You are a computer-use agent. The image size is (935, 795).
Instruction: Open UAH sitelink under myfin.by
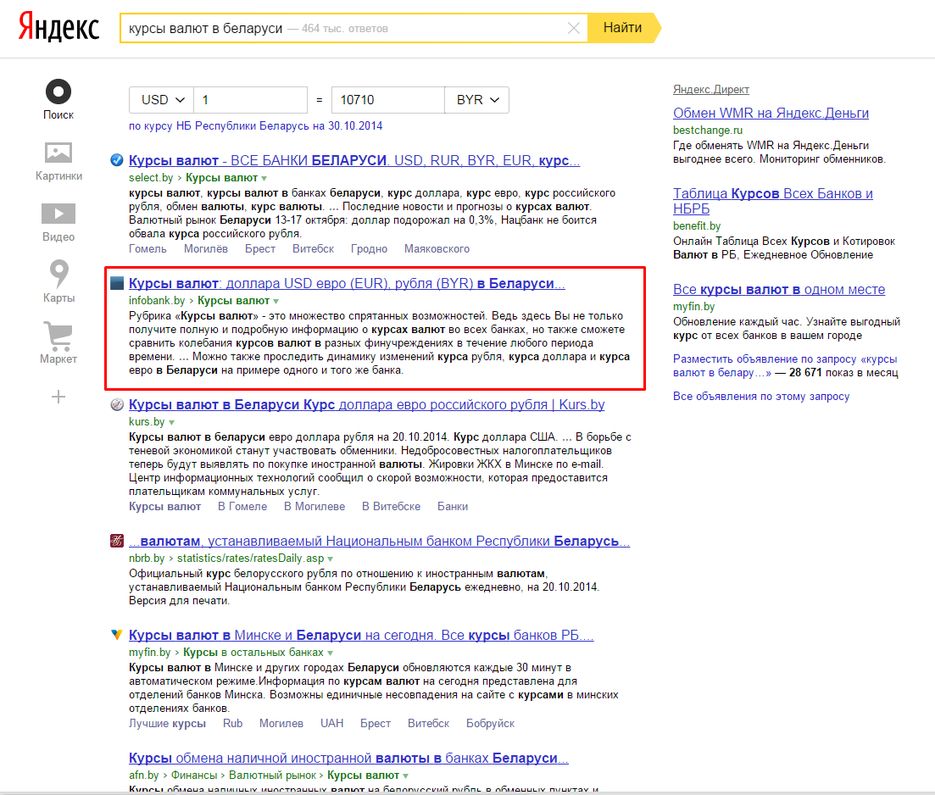pos(332,723)
